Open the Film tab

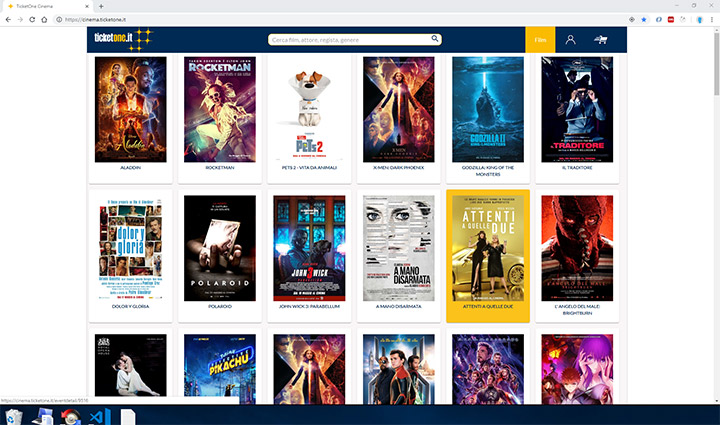[x=540, y=39]
